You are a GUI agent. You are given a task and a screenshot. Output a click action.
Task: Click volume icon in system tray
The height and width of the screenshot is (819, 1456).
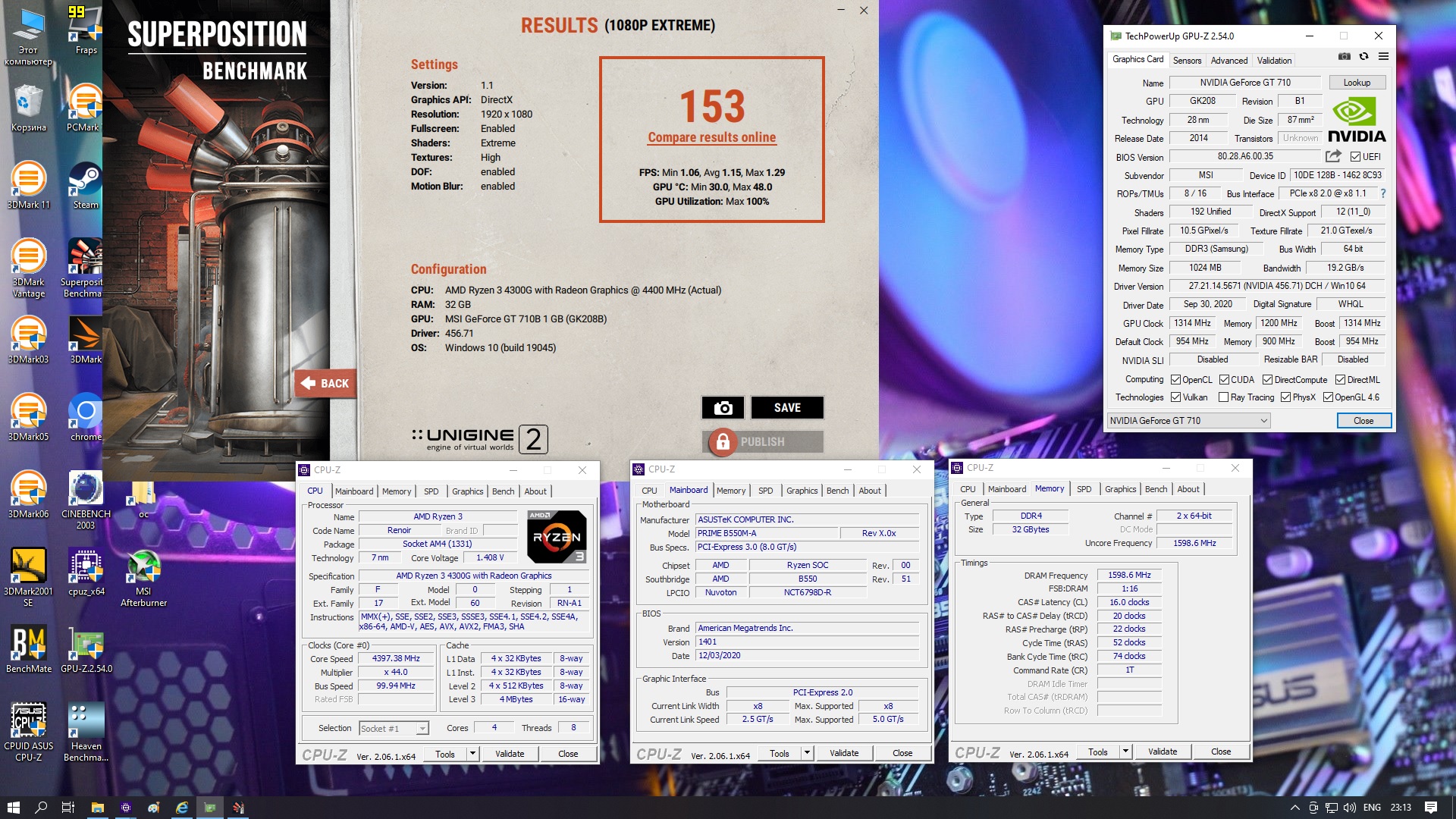pyautogui.click(x=1350, y=808)
